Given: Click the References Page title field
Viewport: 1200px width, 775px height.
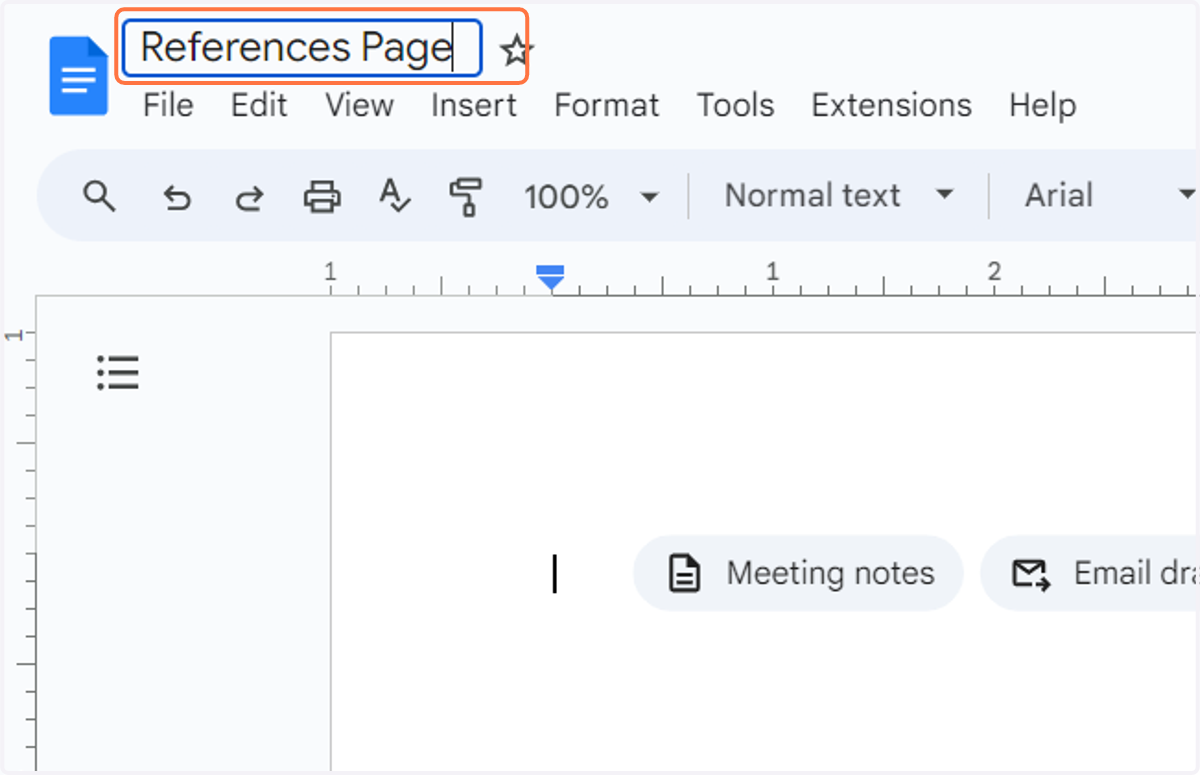Looking at the screenshot, I should pyautogui.click(x=302, y=48).
